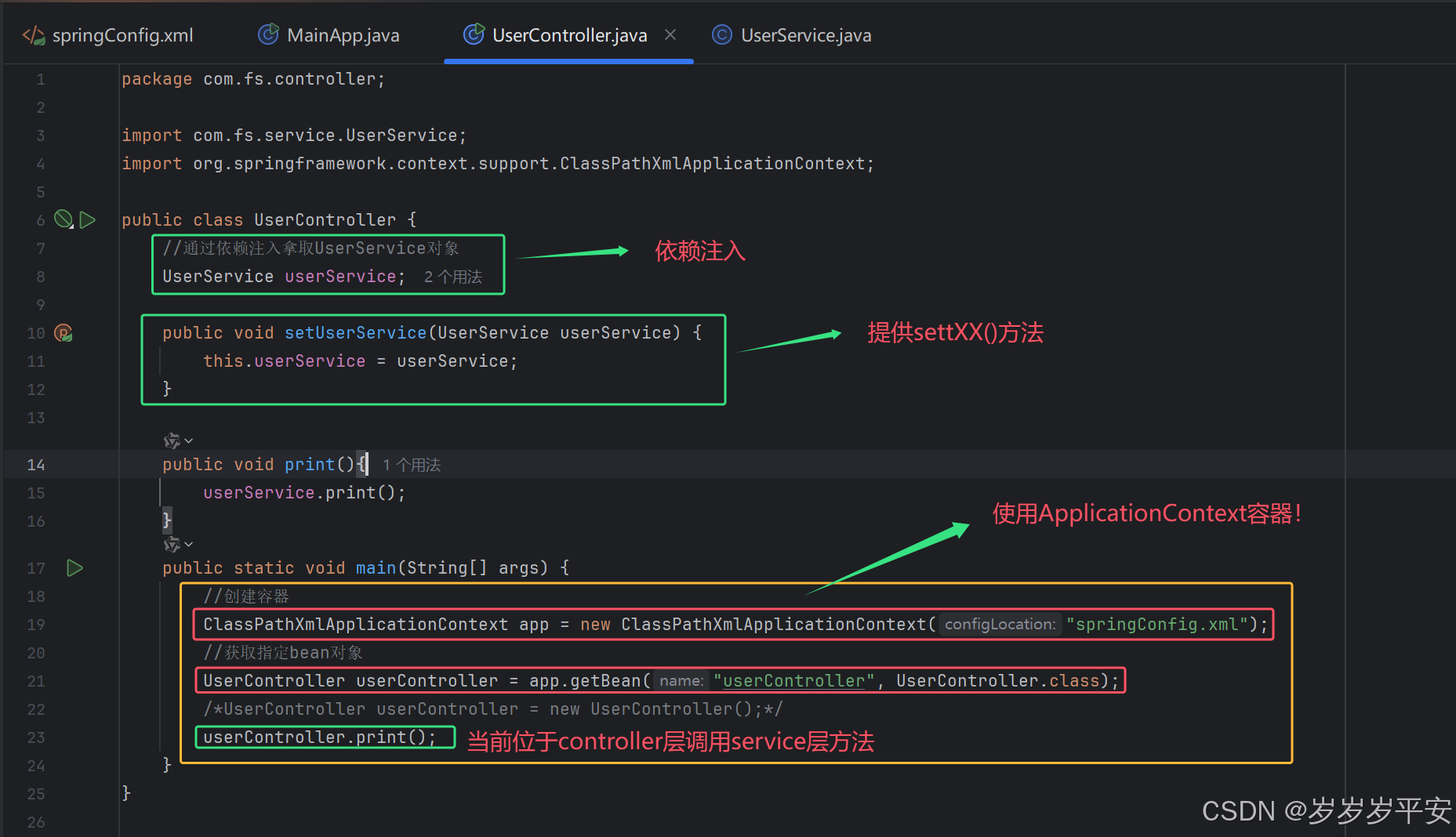The image size is (1456, 837).
Task: Run the main method via line 17 gutter icon
Action: [x=74, y=567]
